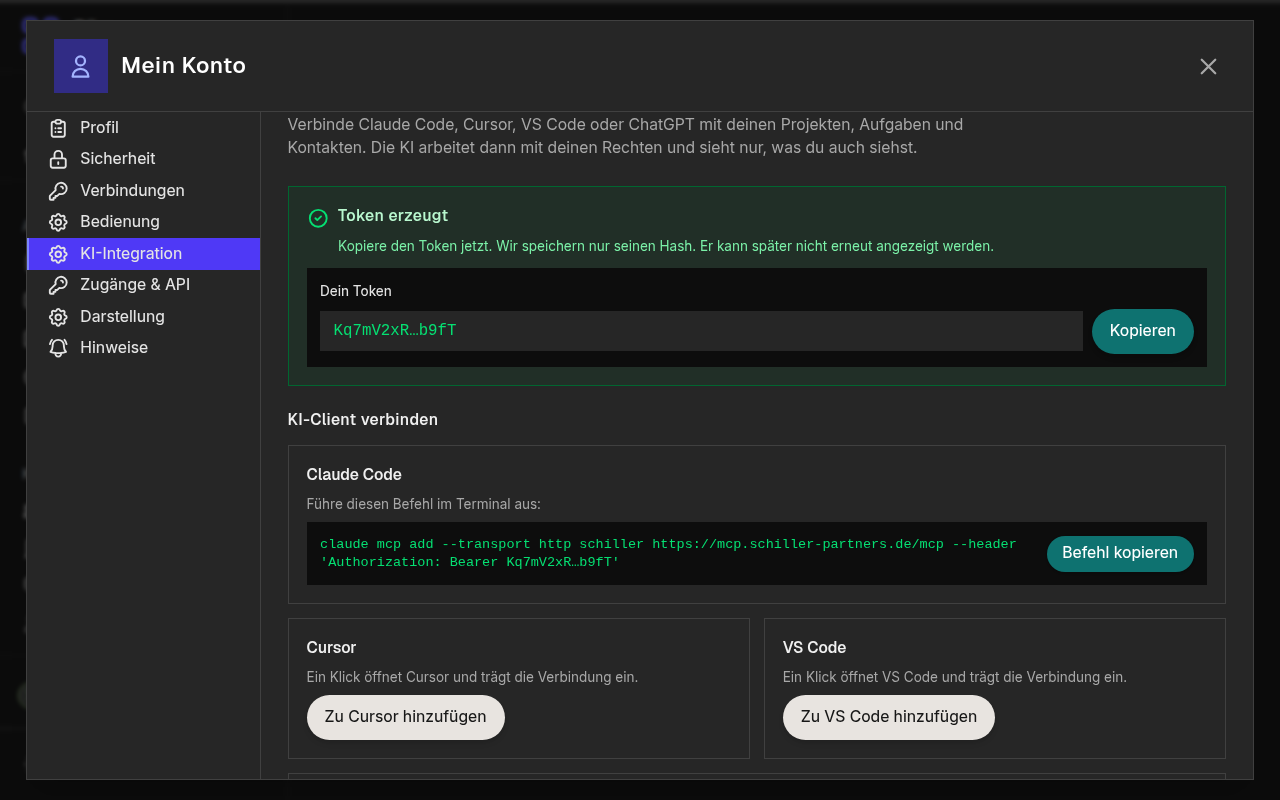Click the account avatar icon beside Mein Konto

[81, 66]
